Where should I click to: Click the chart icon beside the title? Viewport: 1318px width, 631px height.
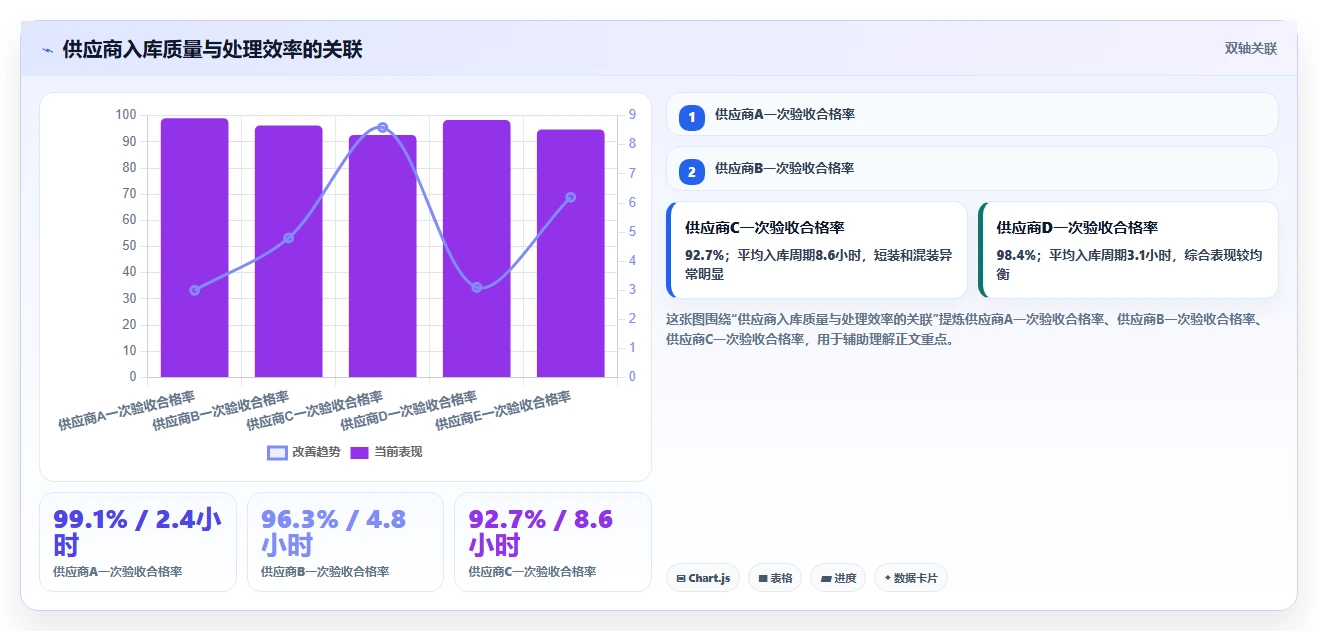point(47,49)
